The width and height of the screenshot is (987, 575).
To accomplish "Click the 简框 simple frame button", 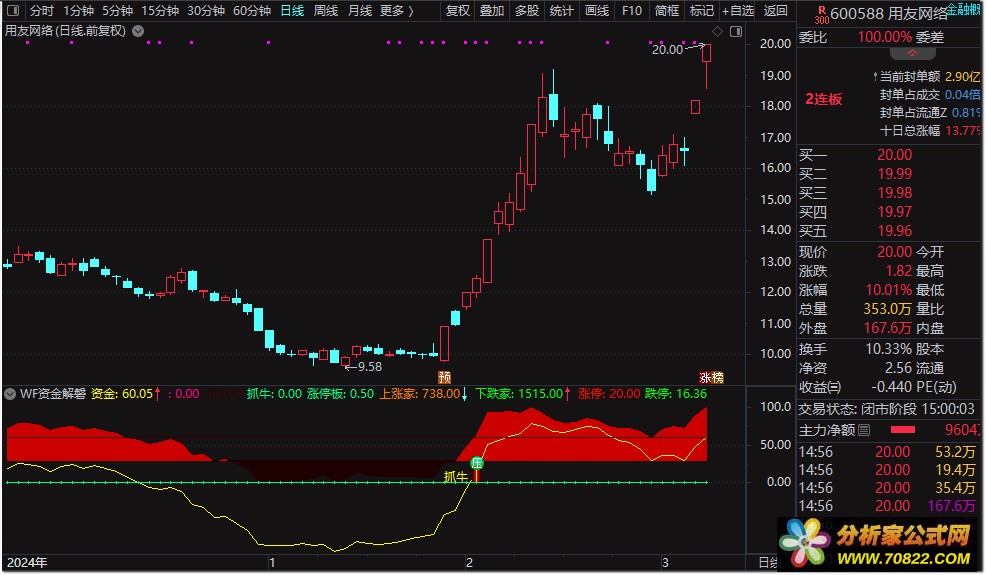I will pos(667,11).
